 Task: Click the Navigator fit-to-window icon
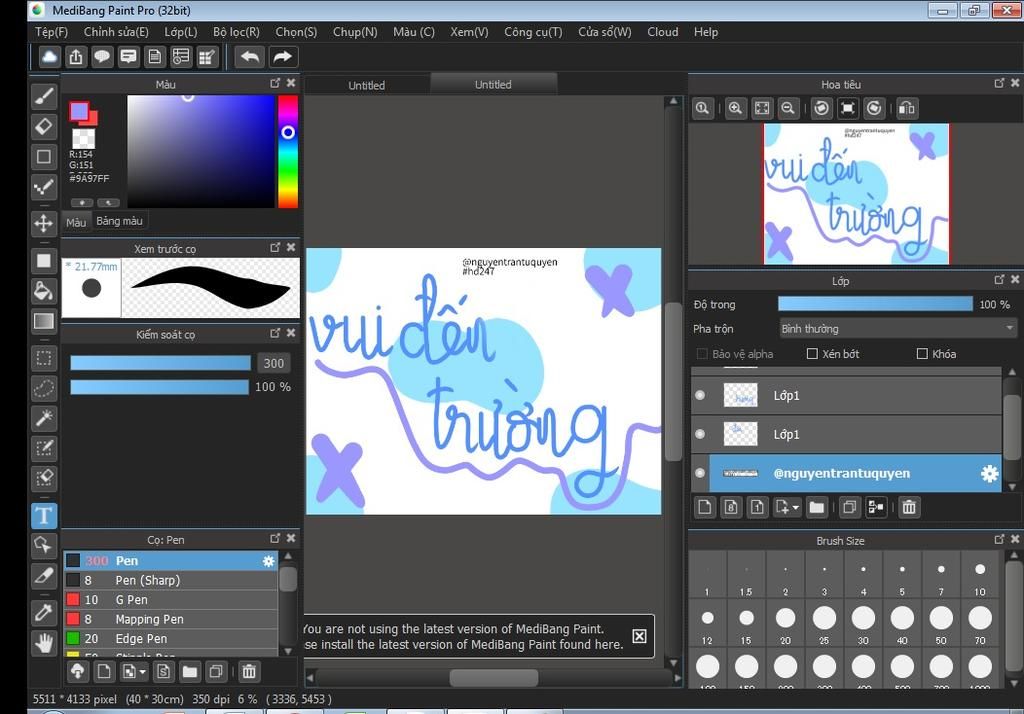click(x=761, y=108)
